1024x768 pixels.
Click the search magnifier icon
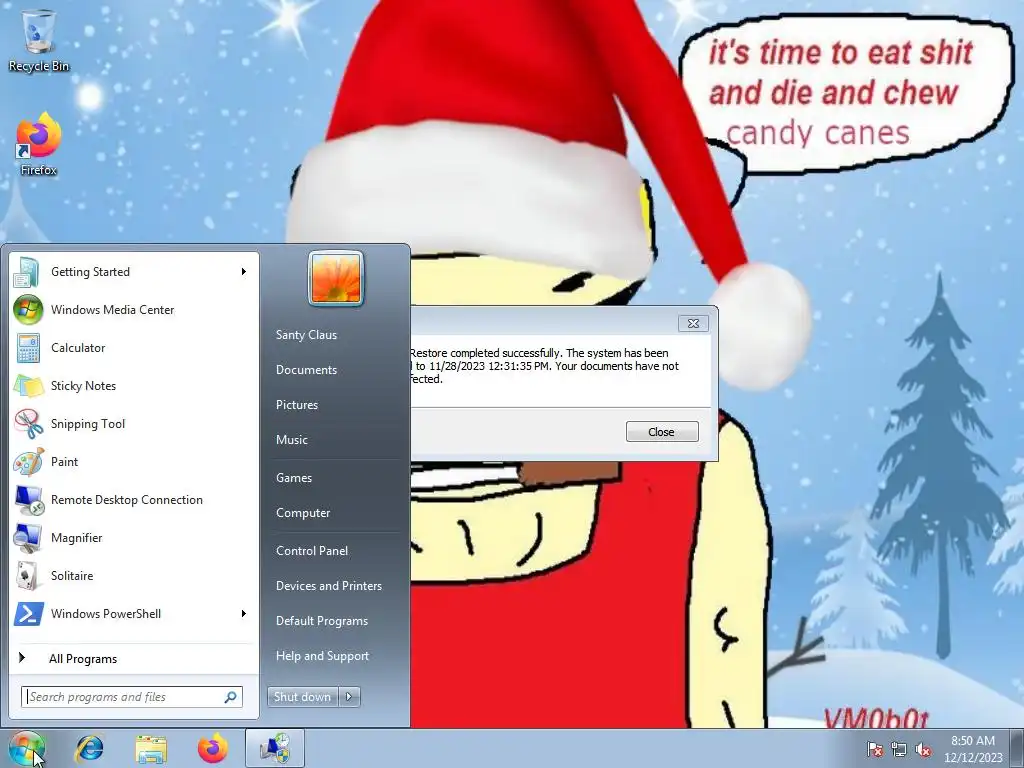pyautogui.click(x=231, y=697)
